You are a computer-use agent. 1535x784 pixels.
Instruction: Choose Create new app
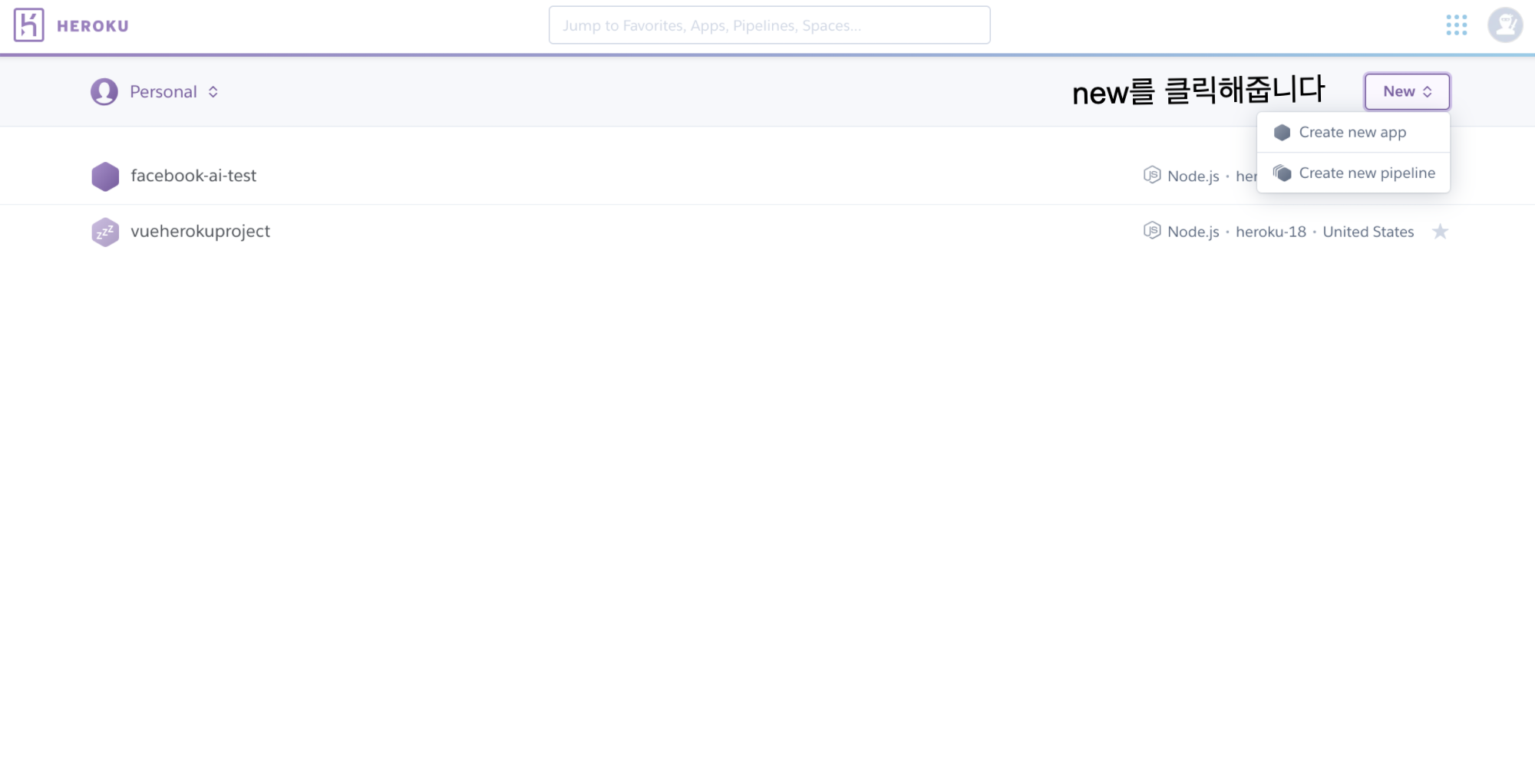[1353, 133]
